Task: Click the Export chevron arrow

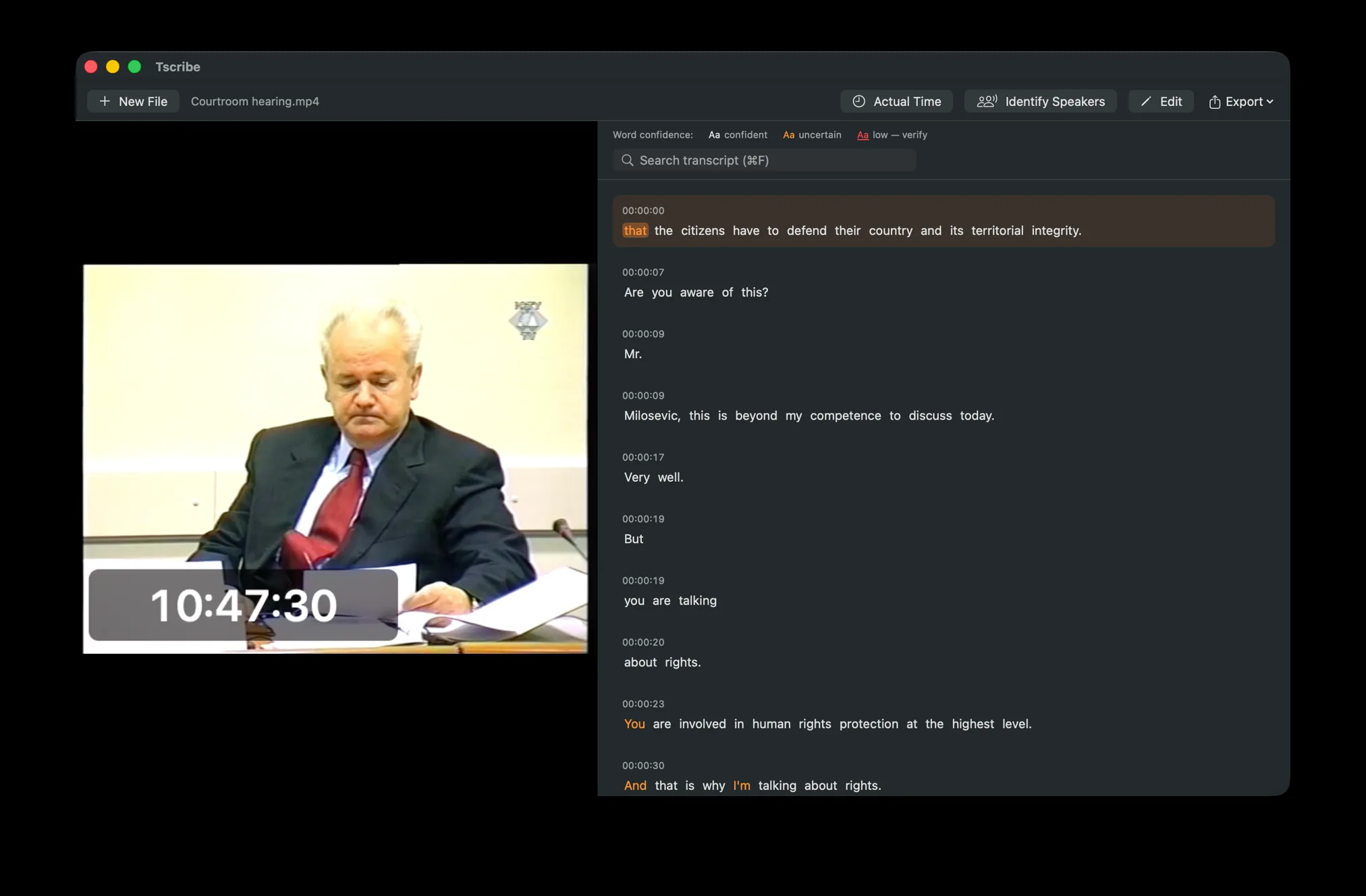Action: point(1270,102)
